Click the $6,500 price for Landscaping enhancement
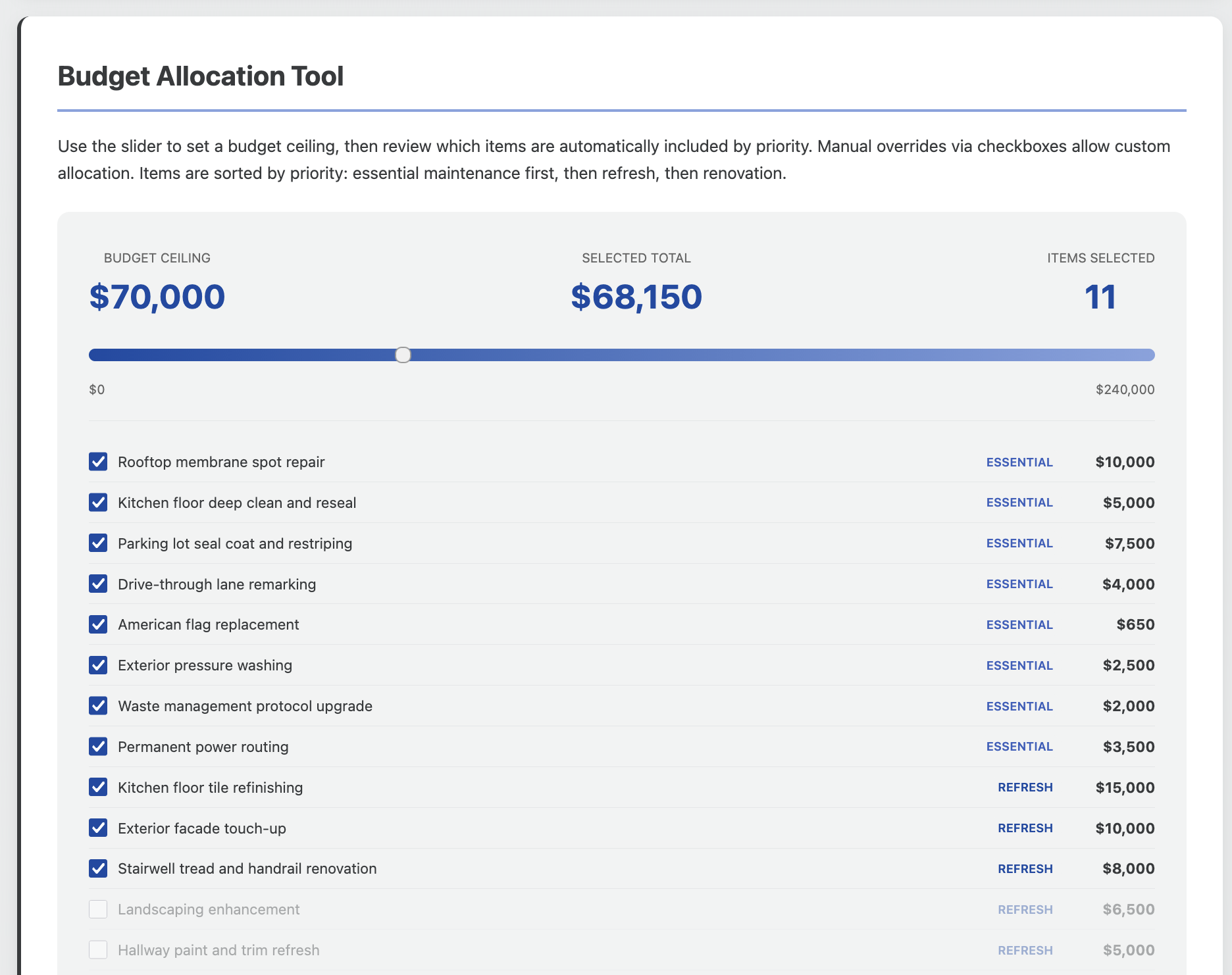Screen dimensions: 1232x975 1129,909
